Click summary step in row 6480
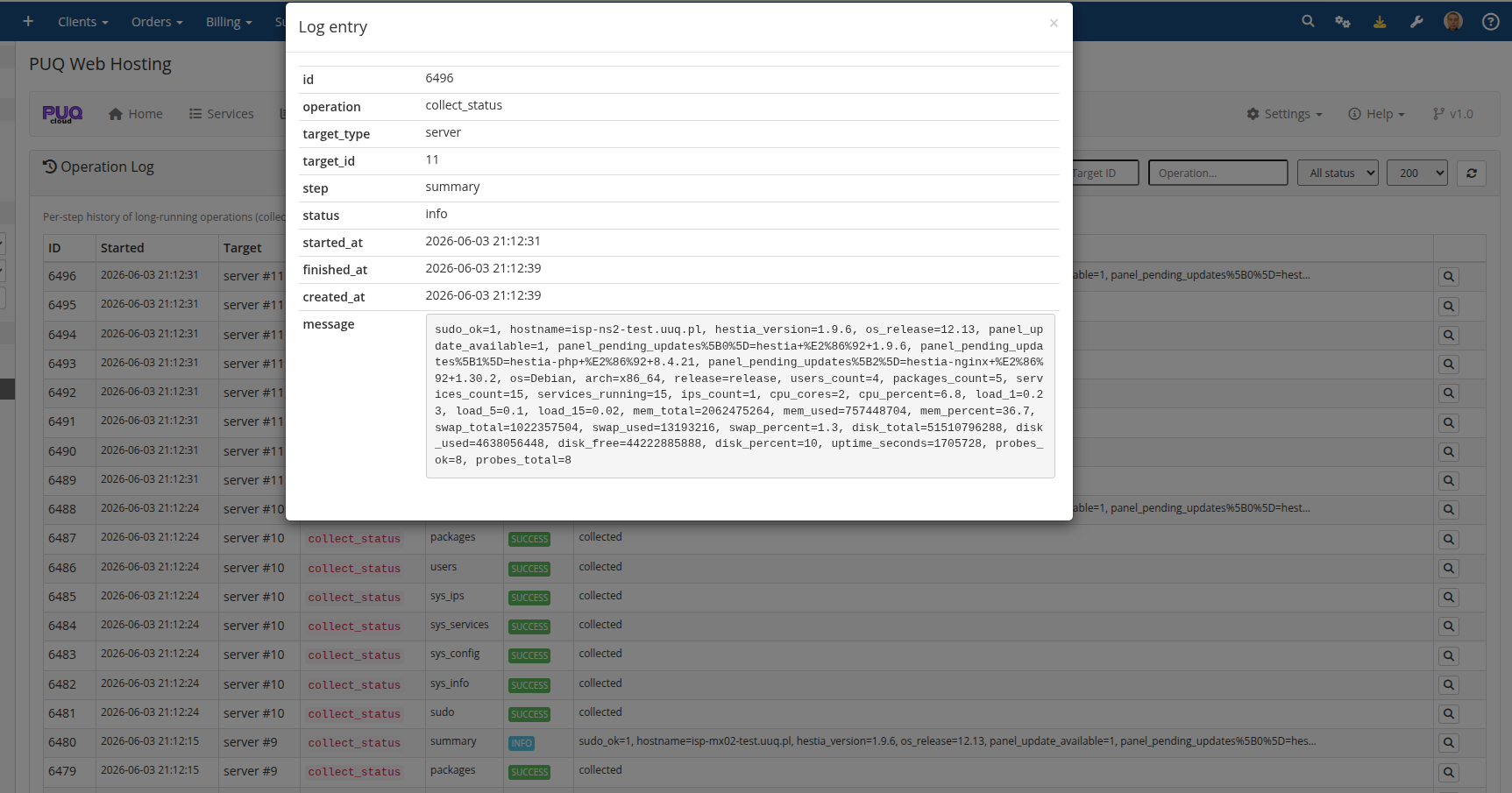 (x=453, y=741)
